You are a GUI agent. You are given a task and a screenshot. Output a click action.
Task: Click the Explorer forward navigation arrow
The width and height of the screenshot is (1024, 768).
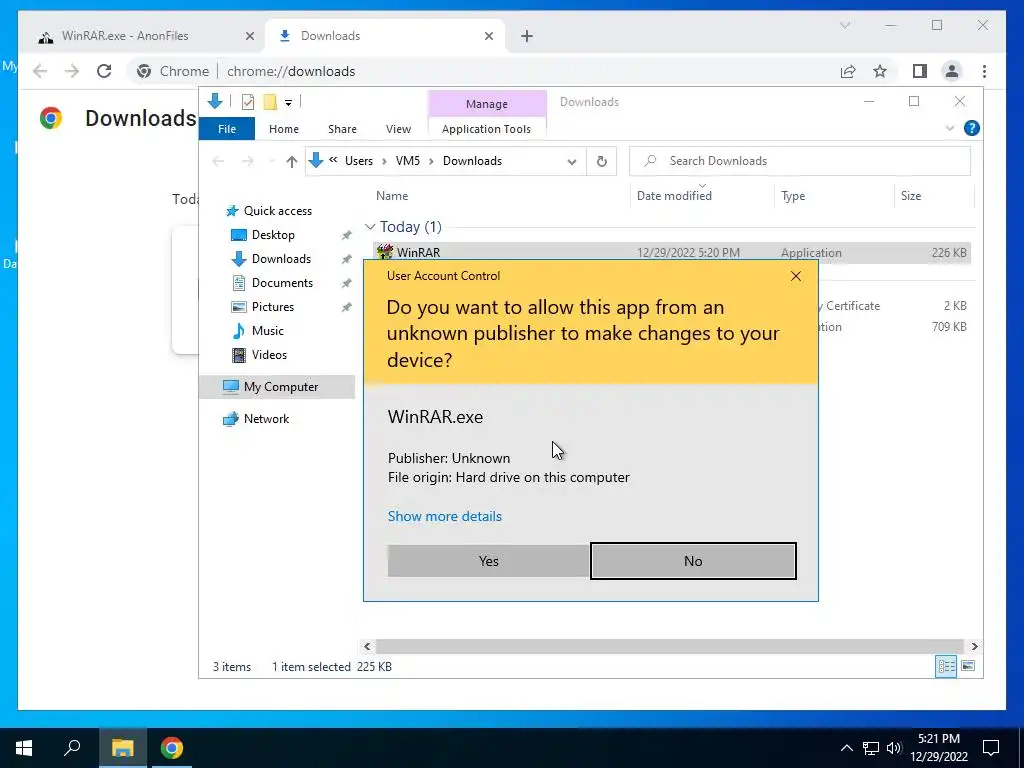pyautogui.click(x=248, y=161)
